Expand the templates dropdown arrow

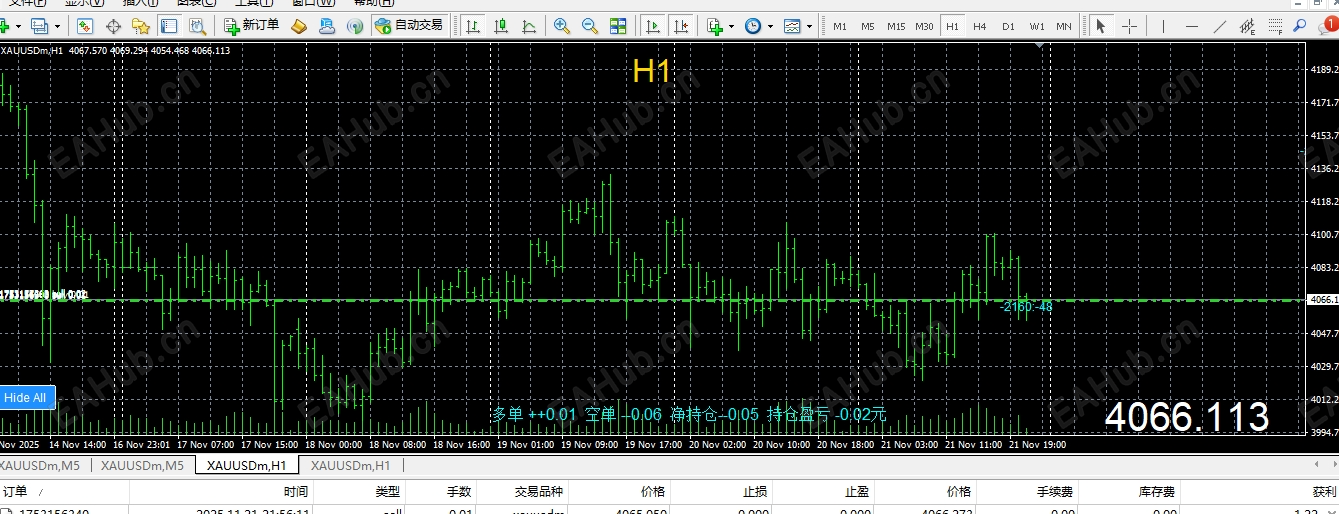coord(808,25)
